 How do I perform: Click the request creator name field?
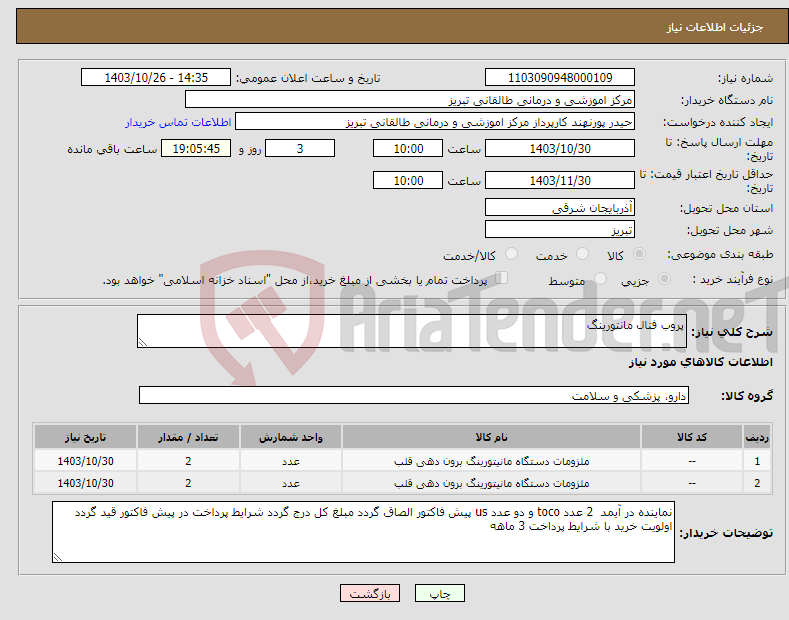click(435, 122)
